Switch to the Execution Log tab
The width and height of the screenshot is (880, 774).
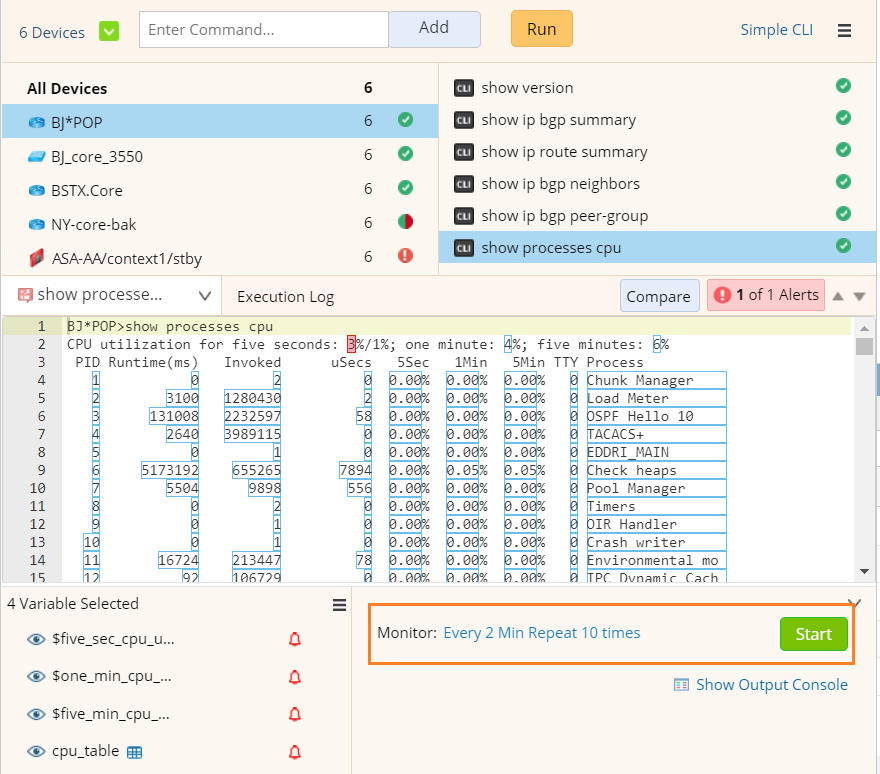(285, 297)
